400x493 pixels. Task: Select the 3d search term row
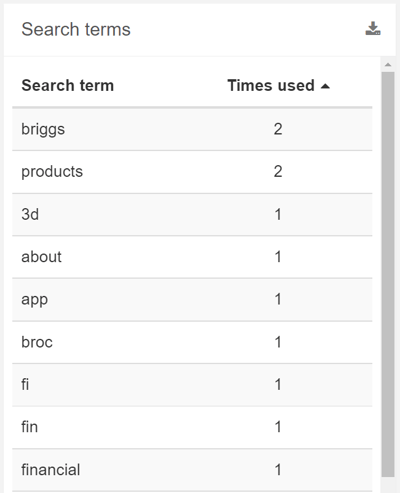(192, 214)
